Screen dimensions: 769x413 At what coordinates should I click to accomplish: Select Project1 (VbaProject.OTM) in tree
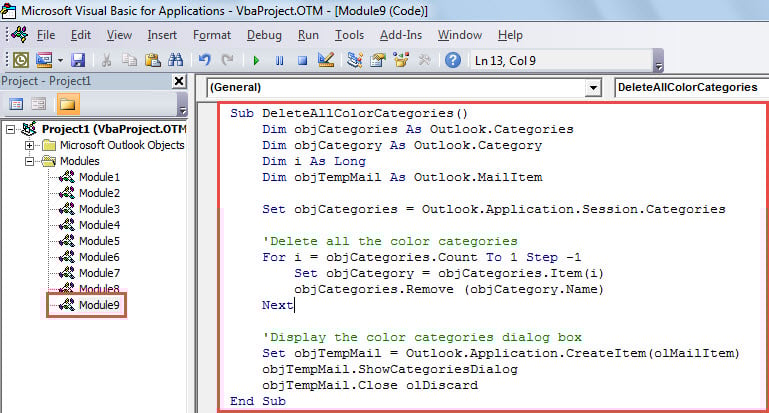coord(113,129)
